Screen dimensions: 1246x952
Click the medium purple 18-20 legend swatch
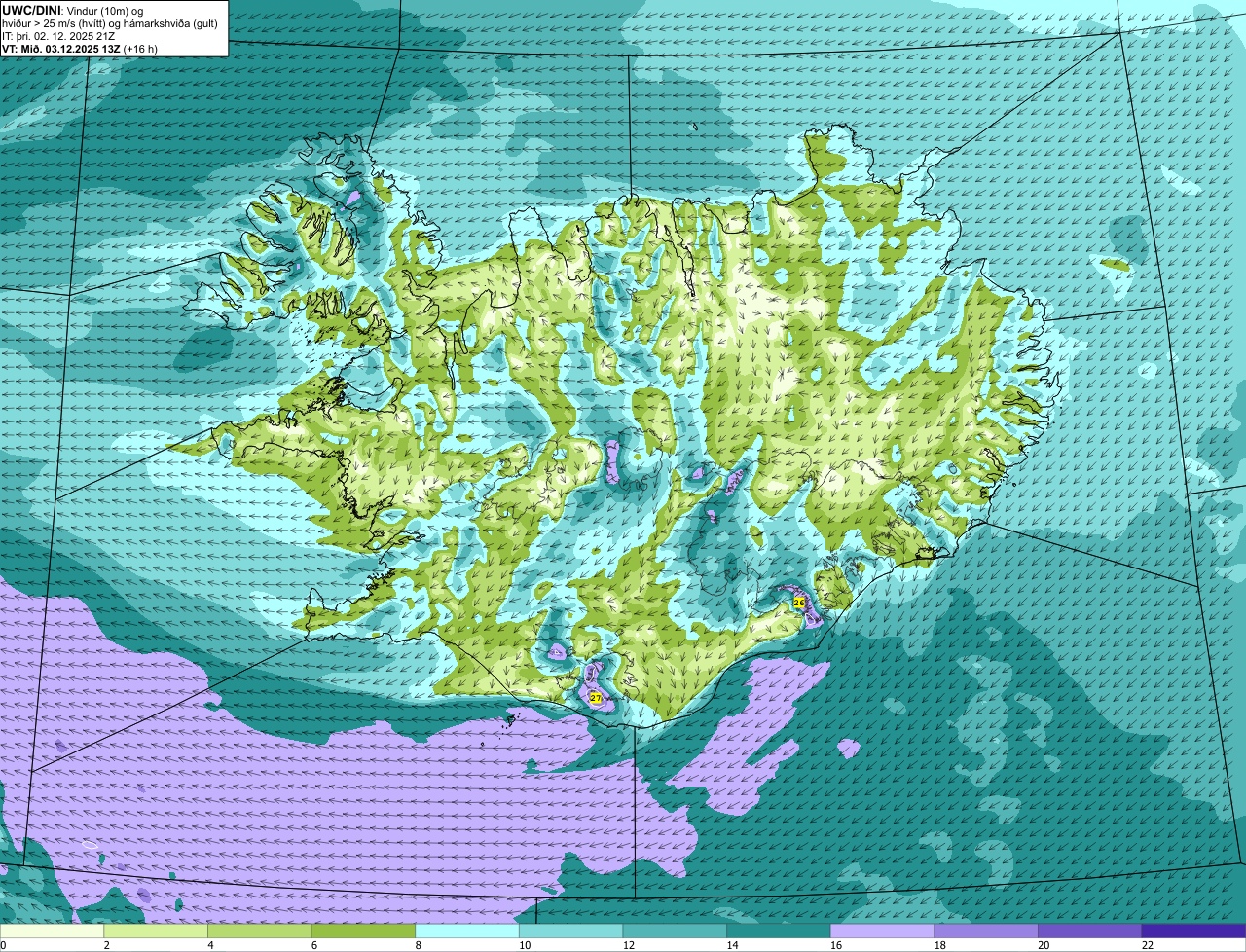coord(986,931)
